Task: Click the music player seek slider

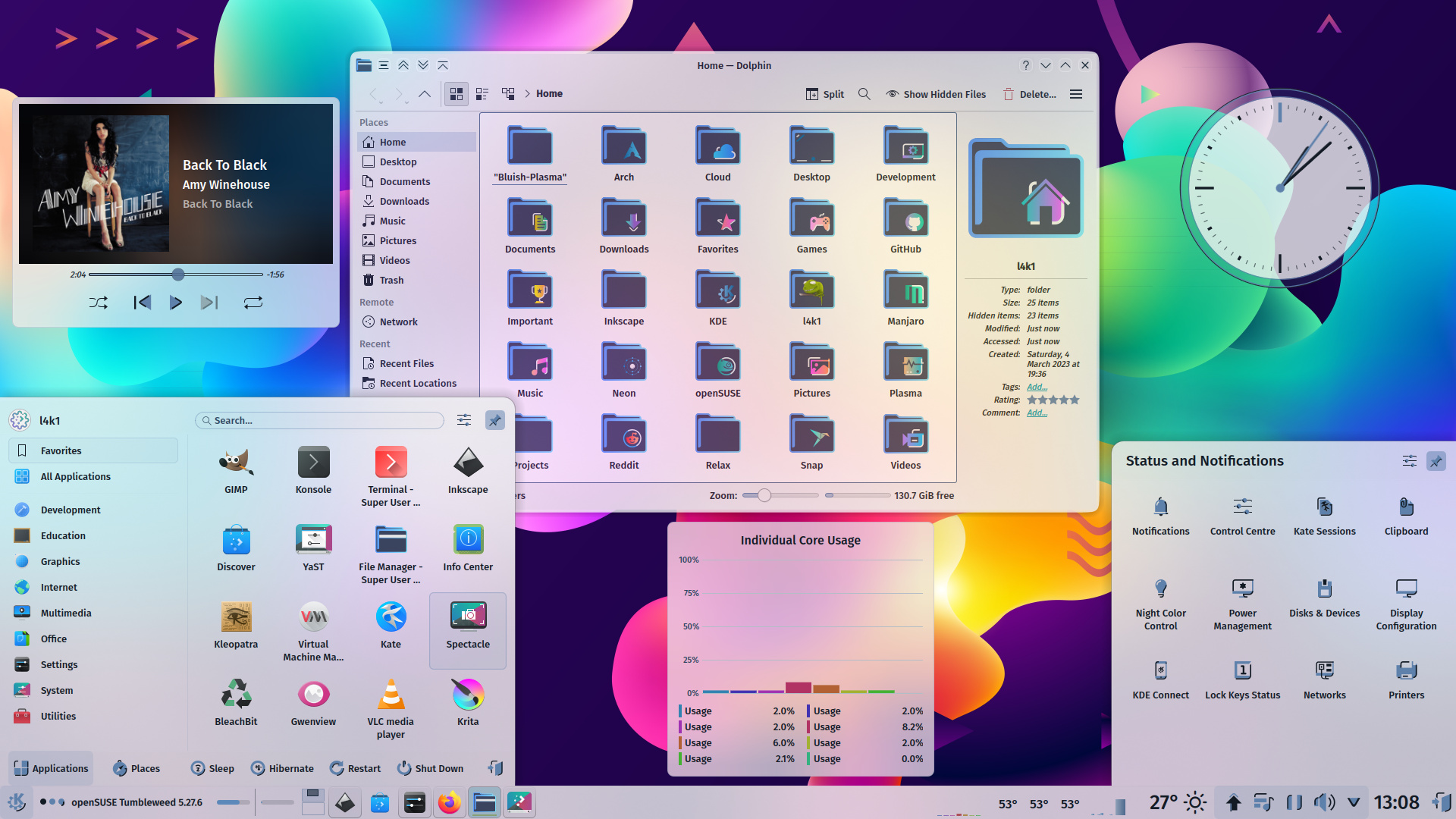Action: click(176, 275)
